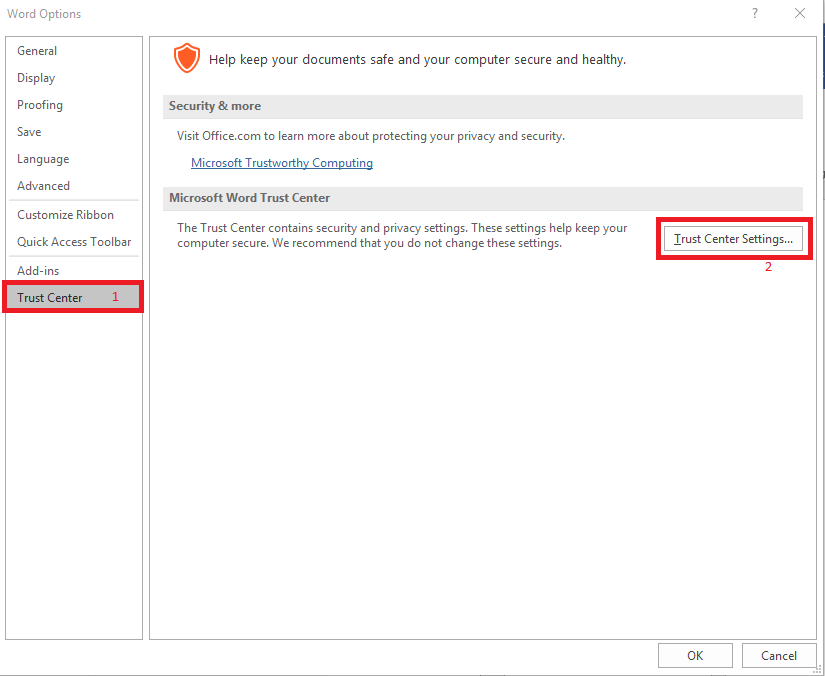Go to the Proofing settings category
The height and width of the screenshot is (676, 825).
(40, 105)
